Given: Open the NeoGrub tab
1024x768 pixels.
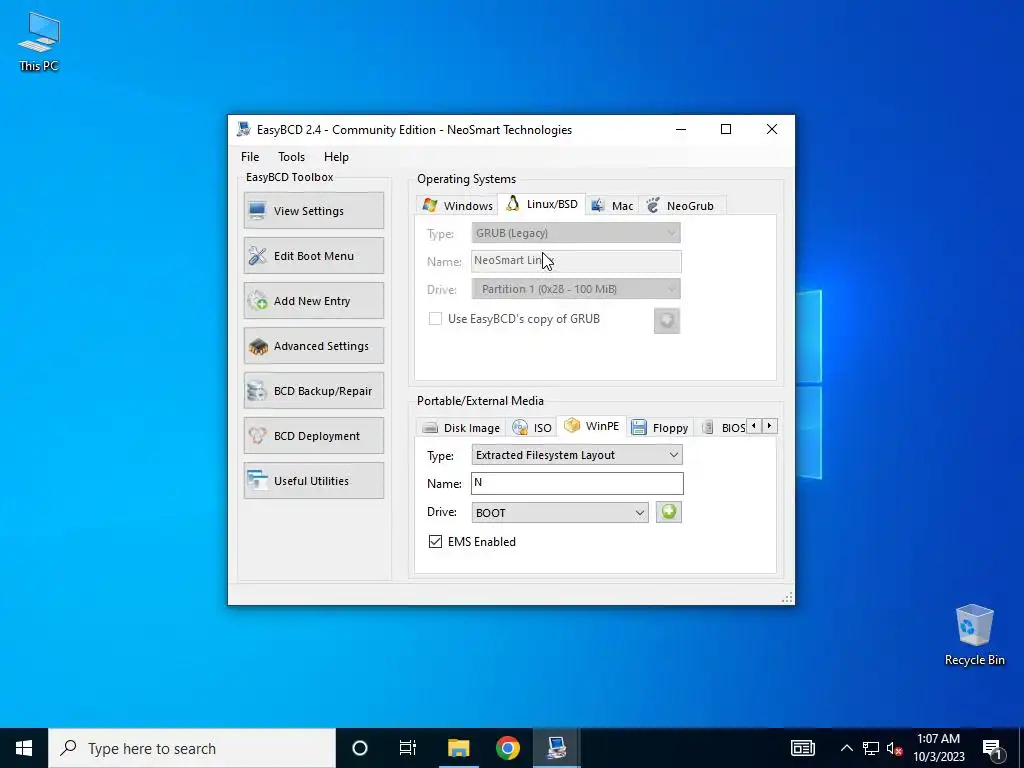Looking at the screenshot, I should point(680,206).
